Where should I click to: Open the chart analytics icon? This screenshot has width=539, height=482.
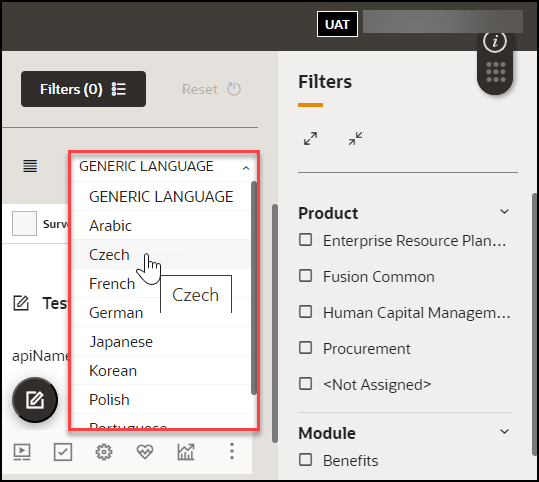pos(186,451)
